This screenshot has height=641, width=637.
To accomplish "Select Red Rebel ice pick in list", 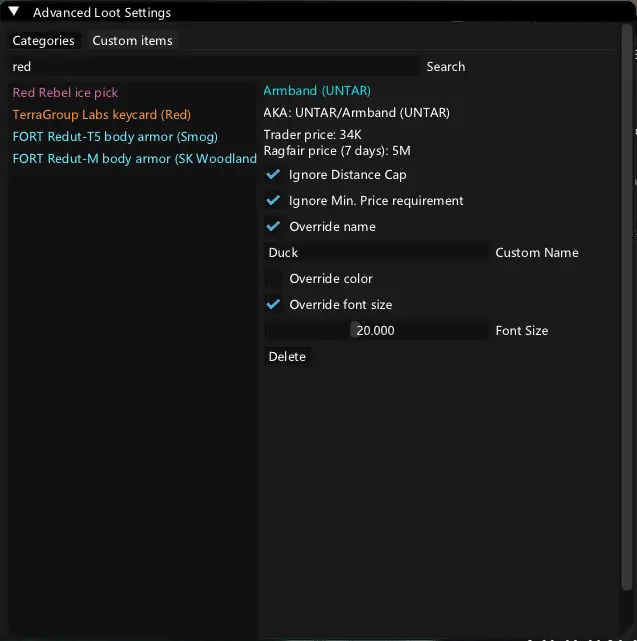I will tap(65, 93).
